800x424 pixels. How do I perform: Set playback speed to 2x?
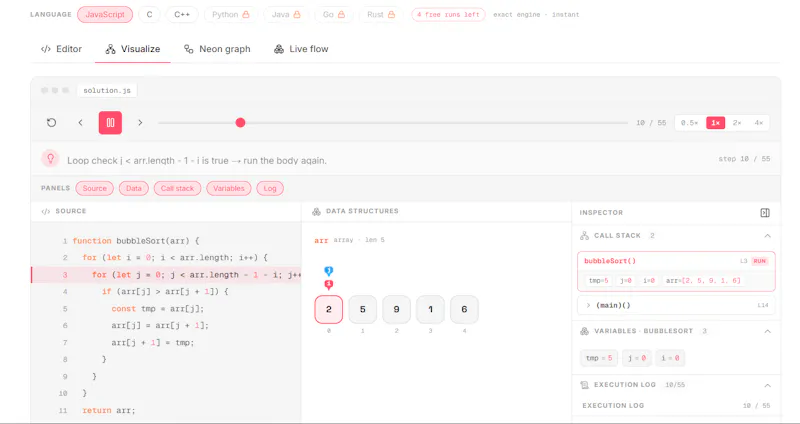tap(737, 123)
